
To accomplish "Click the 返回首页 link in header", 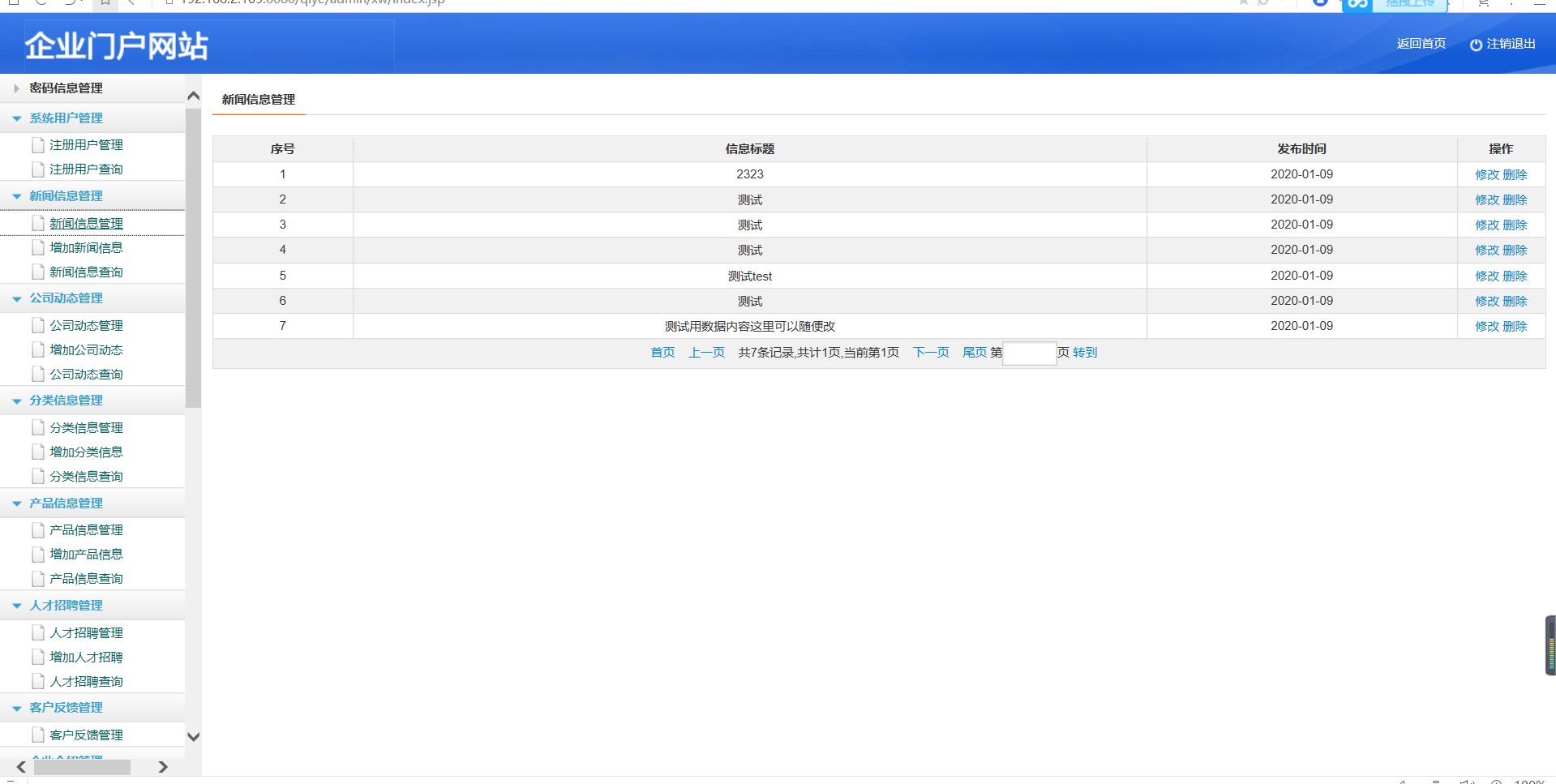I will (x=1421, y=44).
